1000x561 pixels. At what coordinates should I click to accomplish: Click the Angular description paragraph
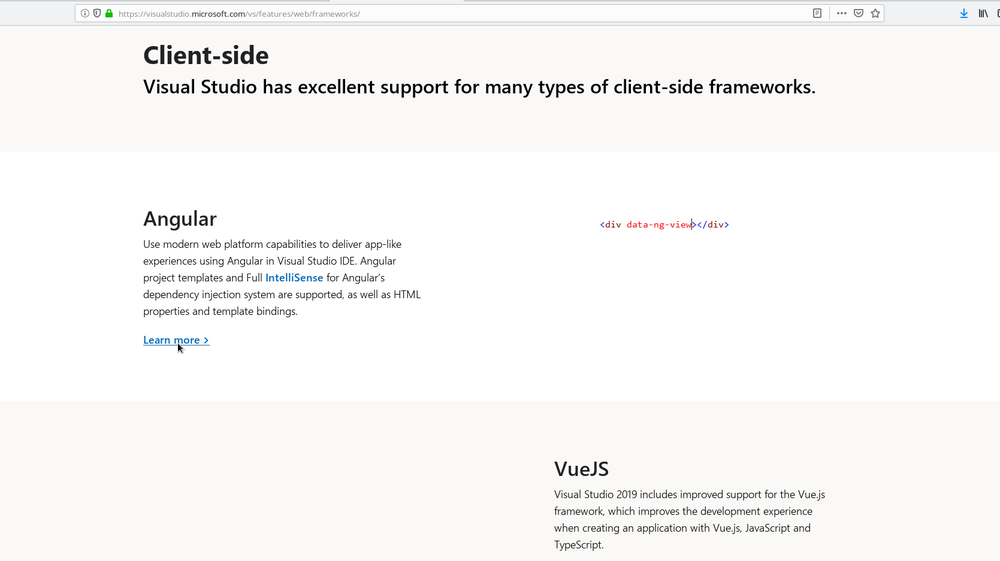[x=282, y=278]
